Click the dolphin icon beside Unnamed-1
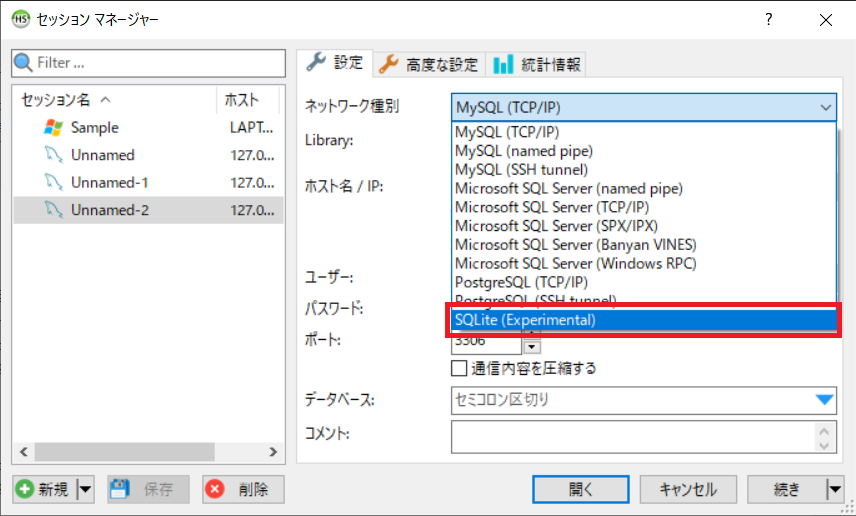 pos(54,182)
